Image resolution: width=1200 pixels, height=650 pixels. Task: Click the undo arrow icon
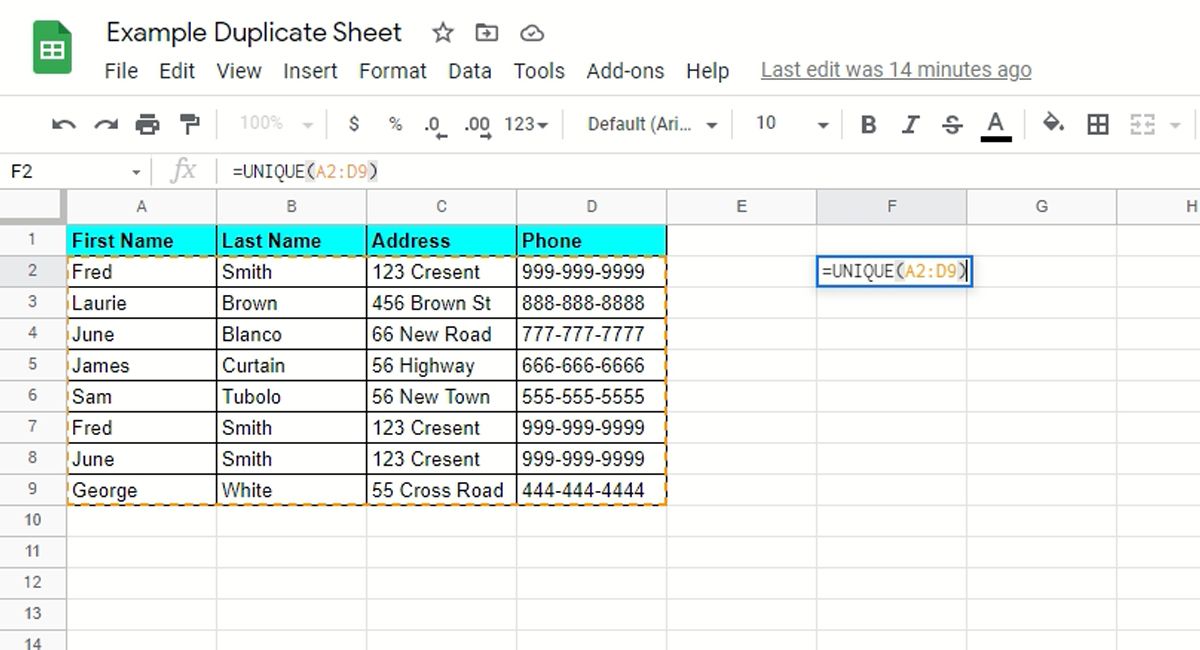tap(64, 124)
